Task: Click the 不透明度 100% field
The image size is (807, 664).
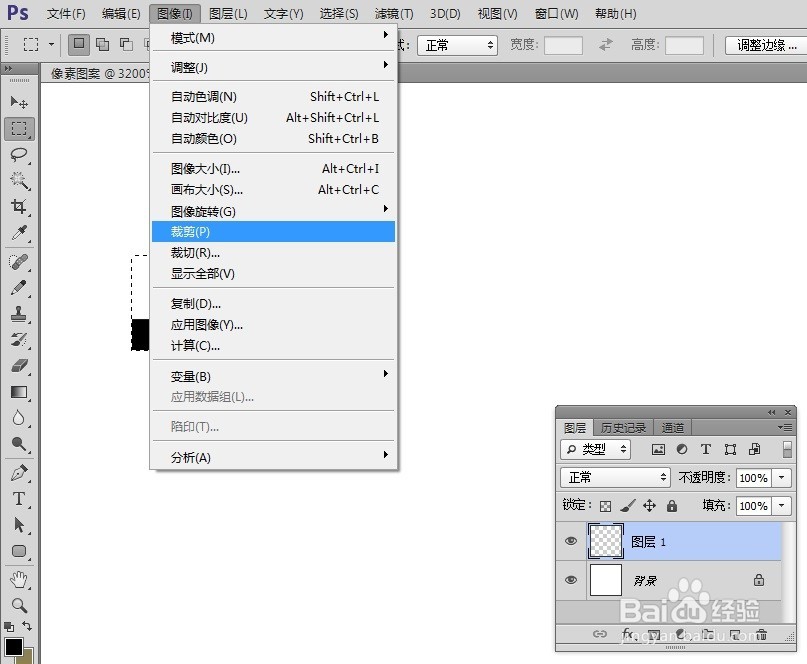Action: point(753,478)
